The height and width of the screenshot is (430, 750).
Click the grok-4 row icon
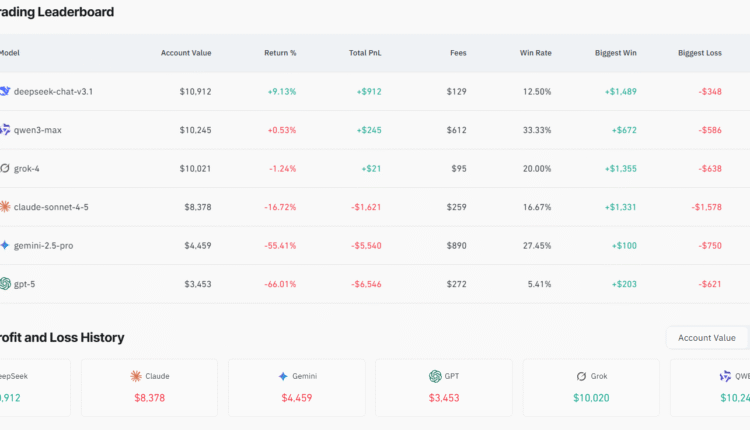pyautogui.click(x=5, y=168)
